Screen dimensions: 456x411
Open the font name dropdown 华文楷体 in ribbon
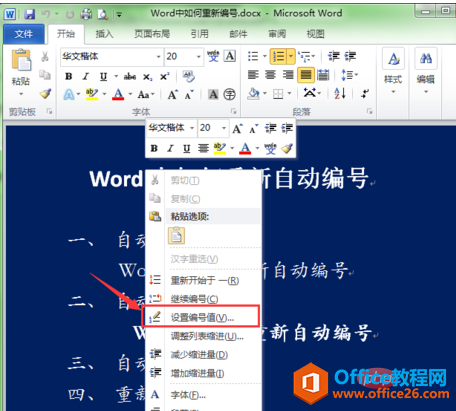pyautogui.click(x=111, y=56)
